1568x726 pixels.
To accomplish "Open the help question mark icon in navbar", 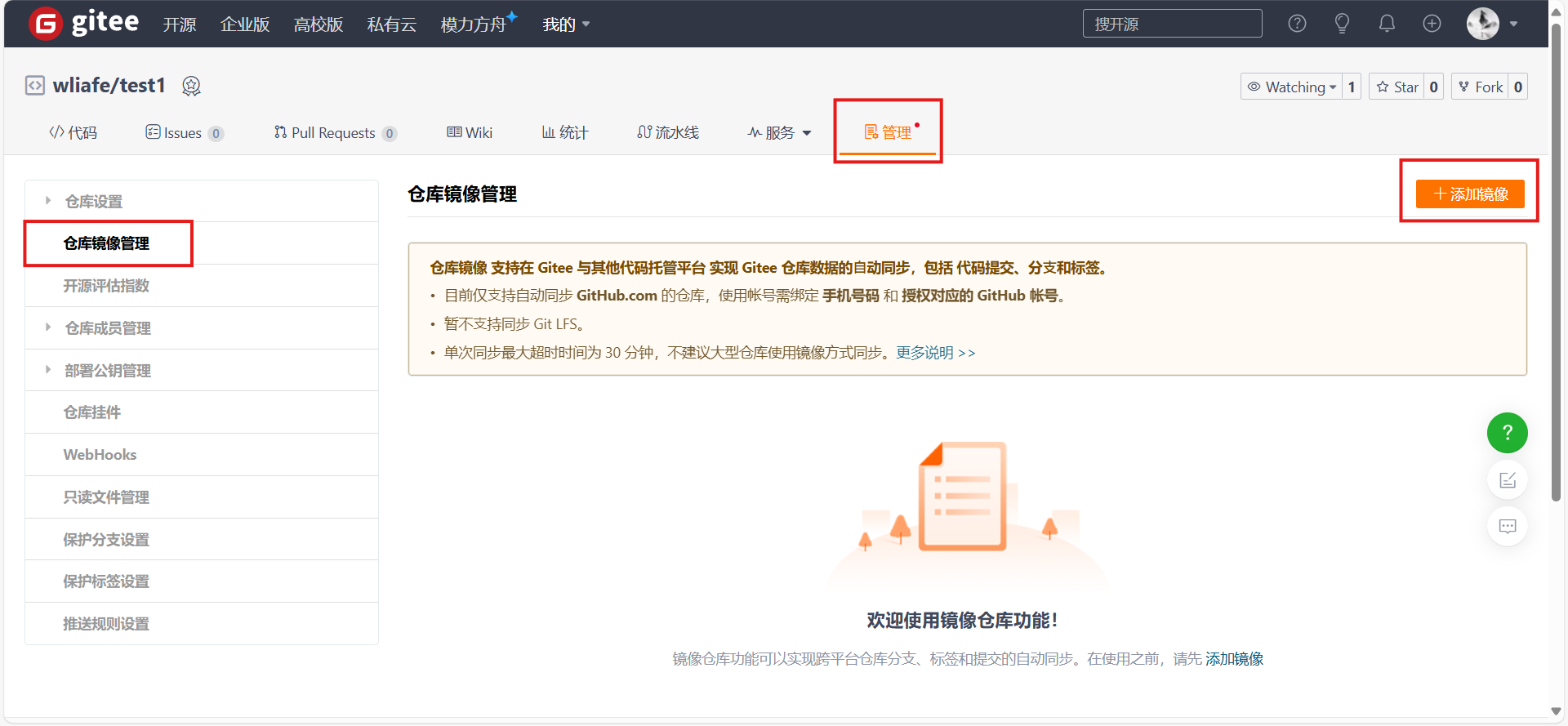I will coord(1297,24).
